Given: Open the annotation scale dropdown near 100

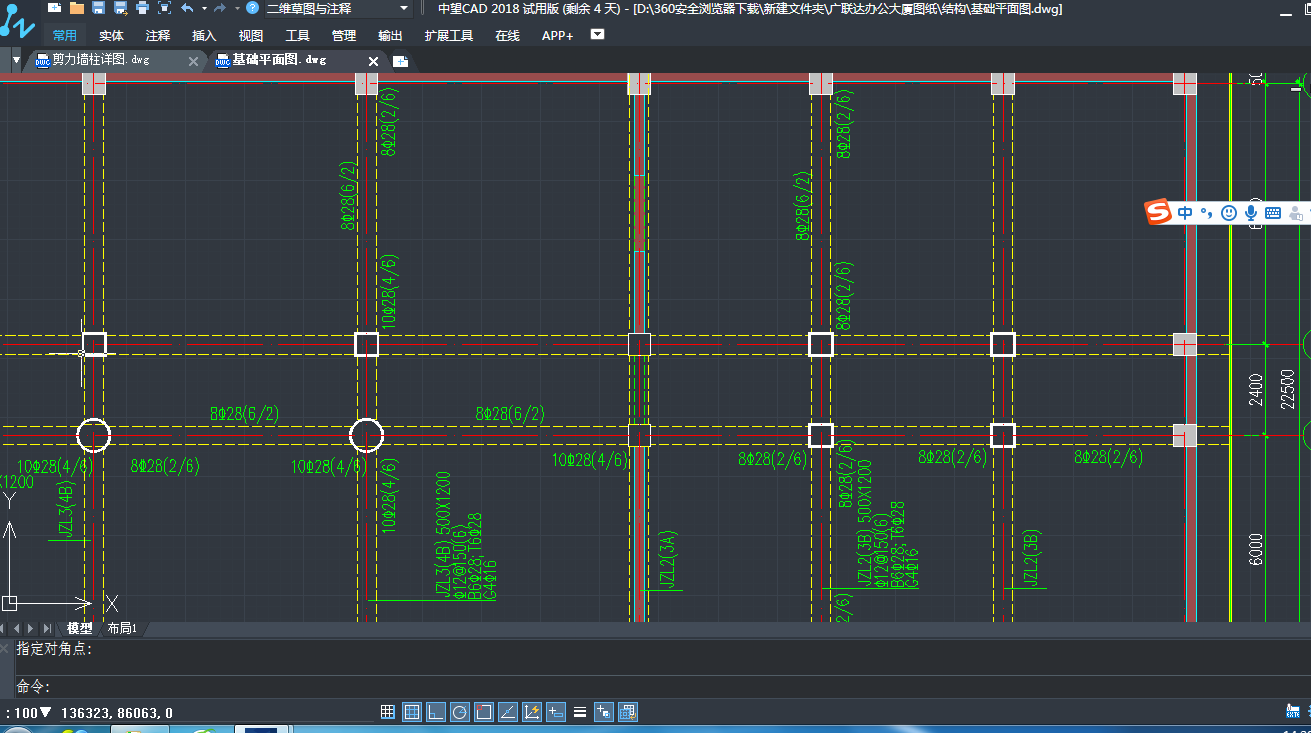Looking at the screenshot, I should click(x=45, y=712).
